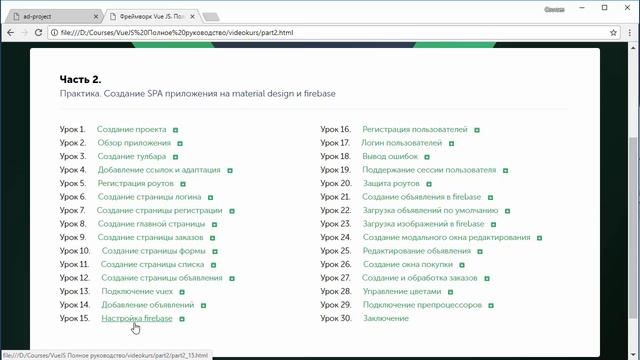Screen dimensions: 640x360
Task: Click the plus icon beside Создание модального окна редактирования
Action: pos(539,238)
